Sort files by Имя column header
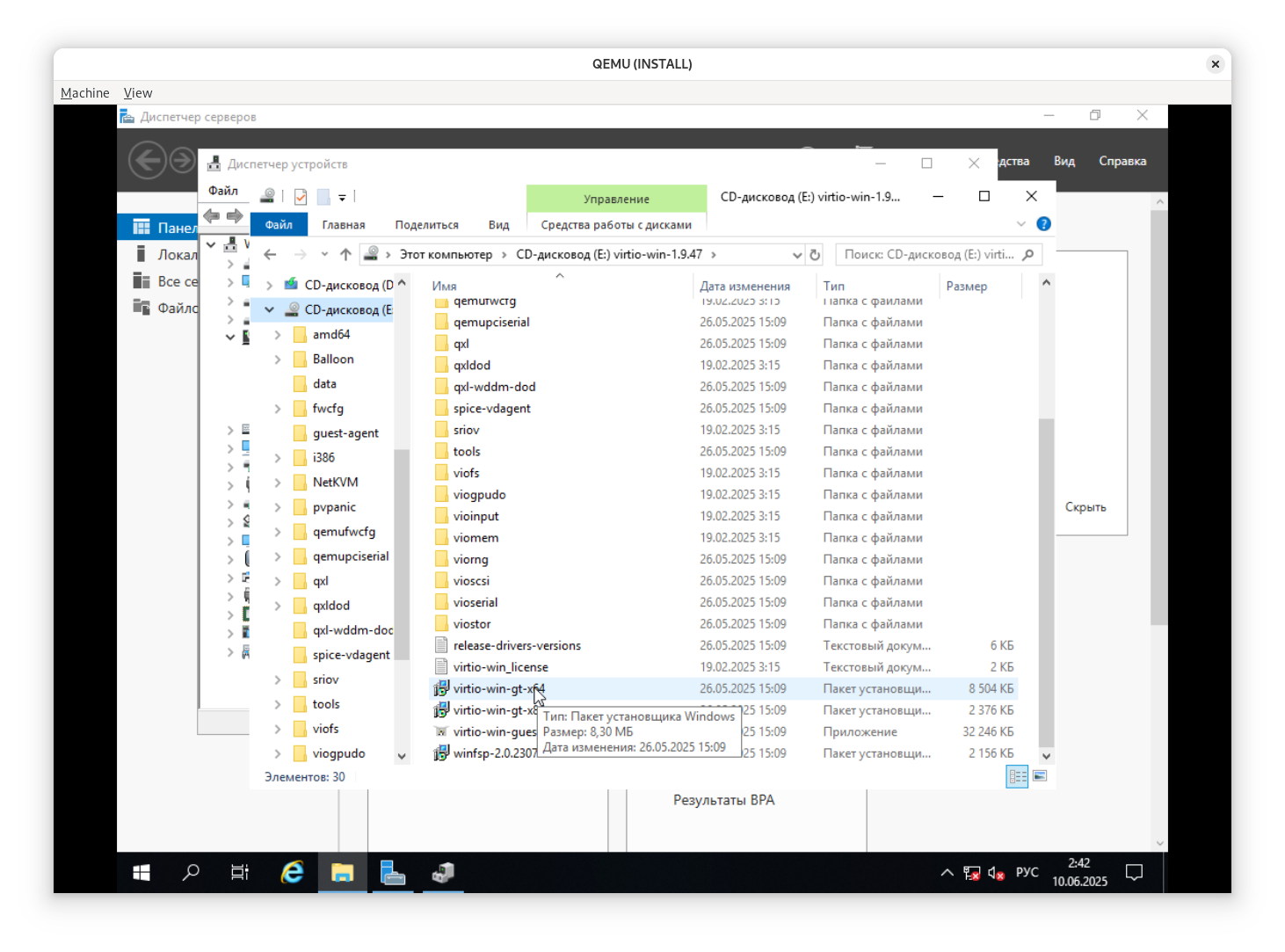The height and width of the screenshot is (952, 1285). [444, 287]
